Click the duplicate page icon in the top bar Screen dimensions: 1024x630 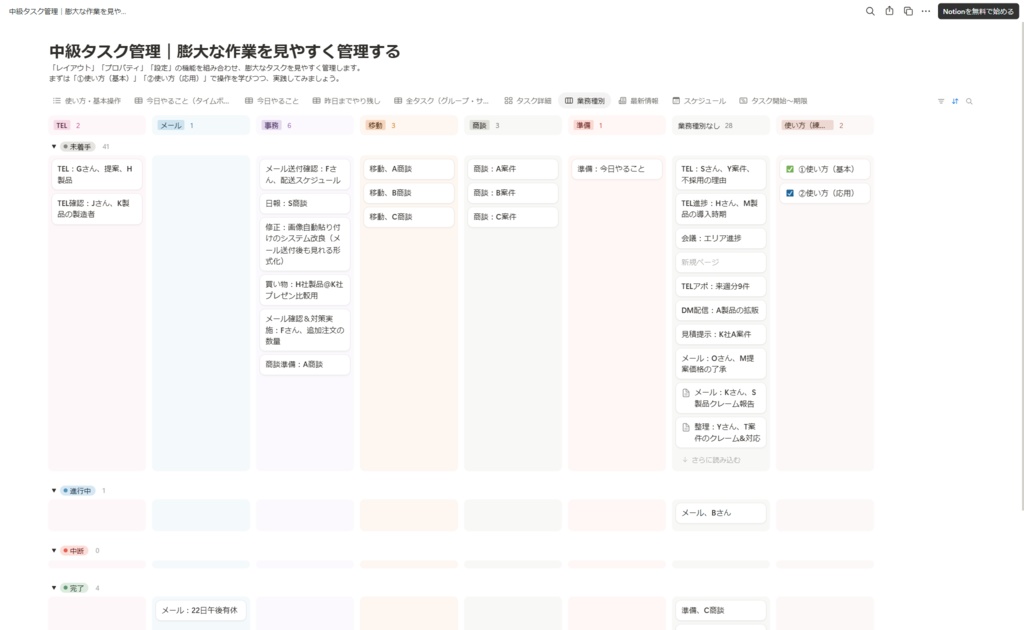pyautogui.click(x=908, y=12)
